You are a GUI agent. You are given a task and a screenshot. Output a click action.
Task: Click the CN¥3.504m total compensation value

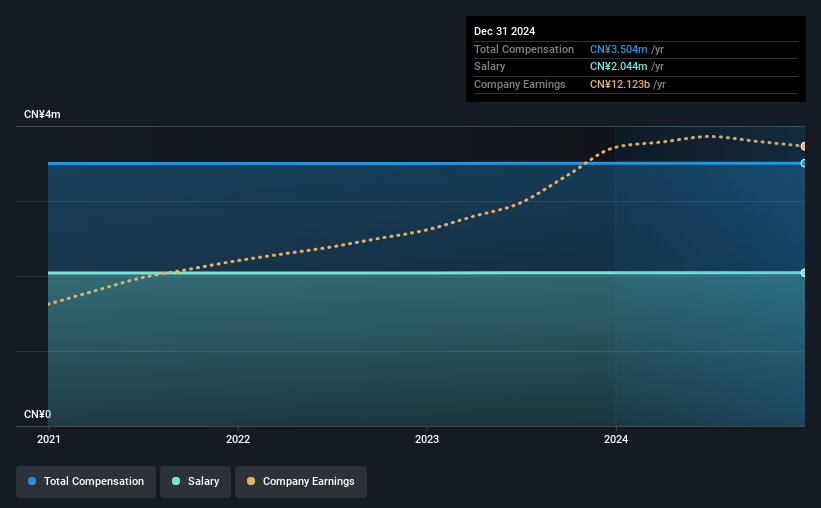[618, 49]
